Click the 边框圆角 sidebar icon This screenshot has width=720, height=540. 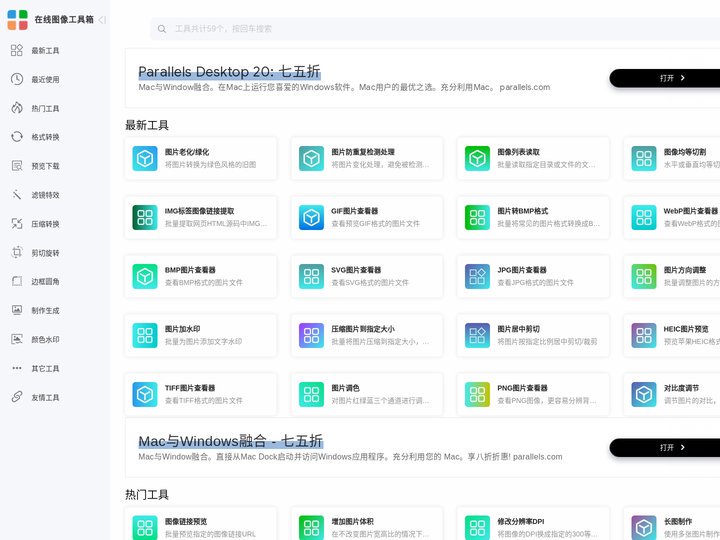click(17, 281)
